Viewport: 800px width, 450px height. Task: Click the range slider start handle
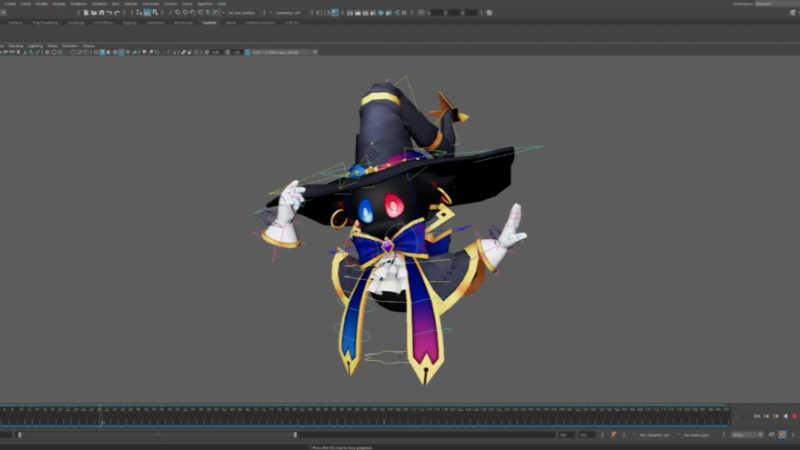pyautogui.click(x=19, y=435)
